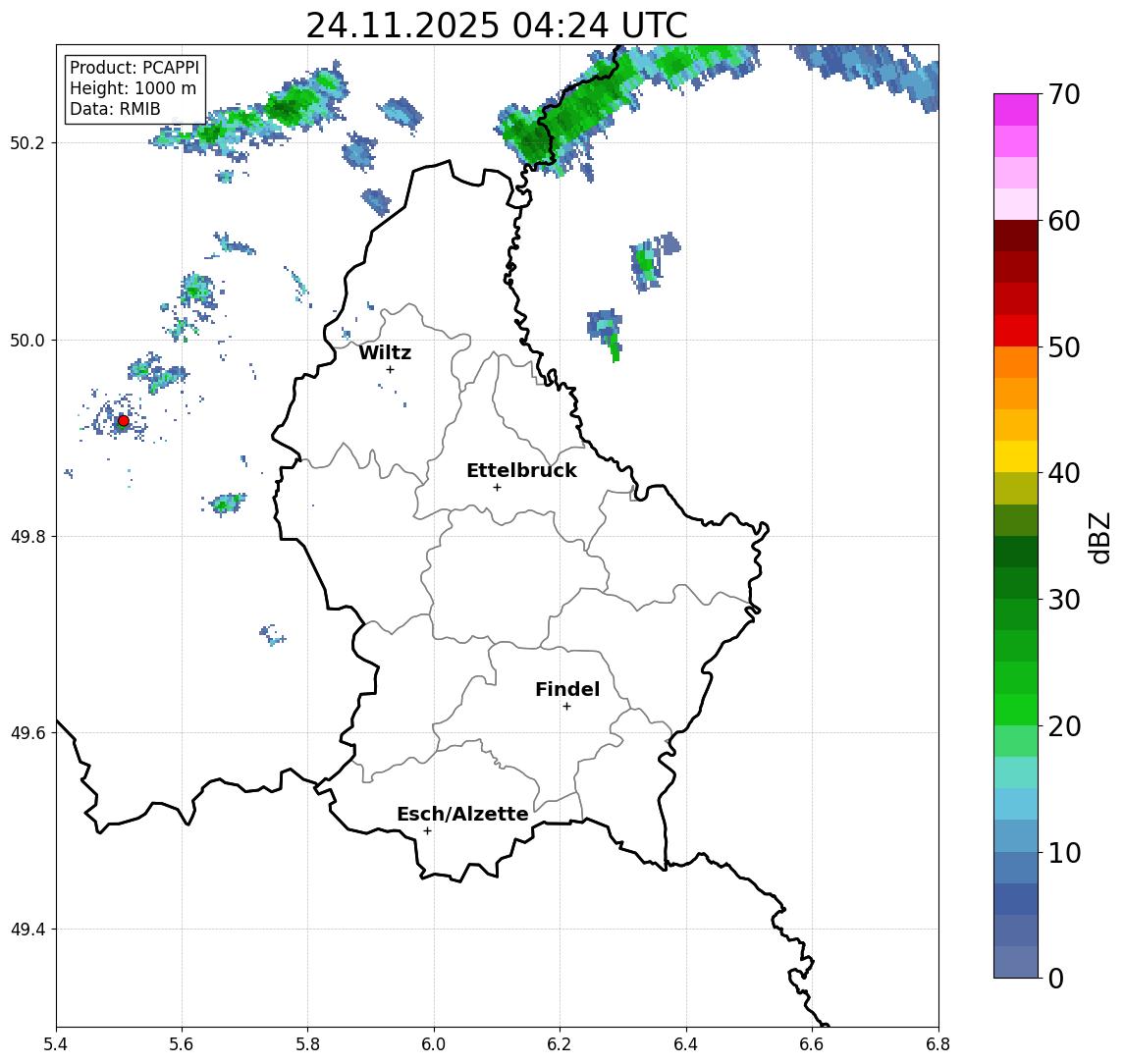Click the 6.2 longitude axis label

560,1044
